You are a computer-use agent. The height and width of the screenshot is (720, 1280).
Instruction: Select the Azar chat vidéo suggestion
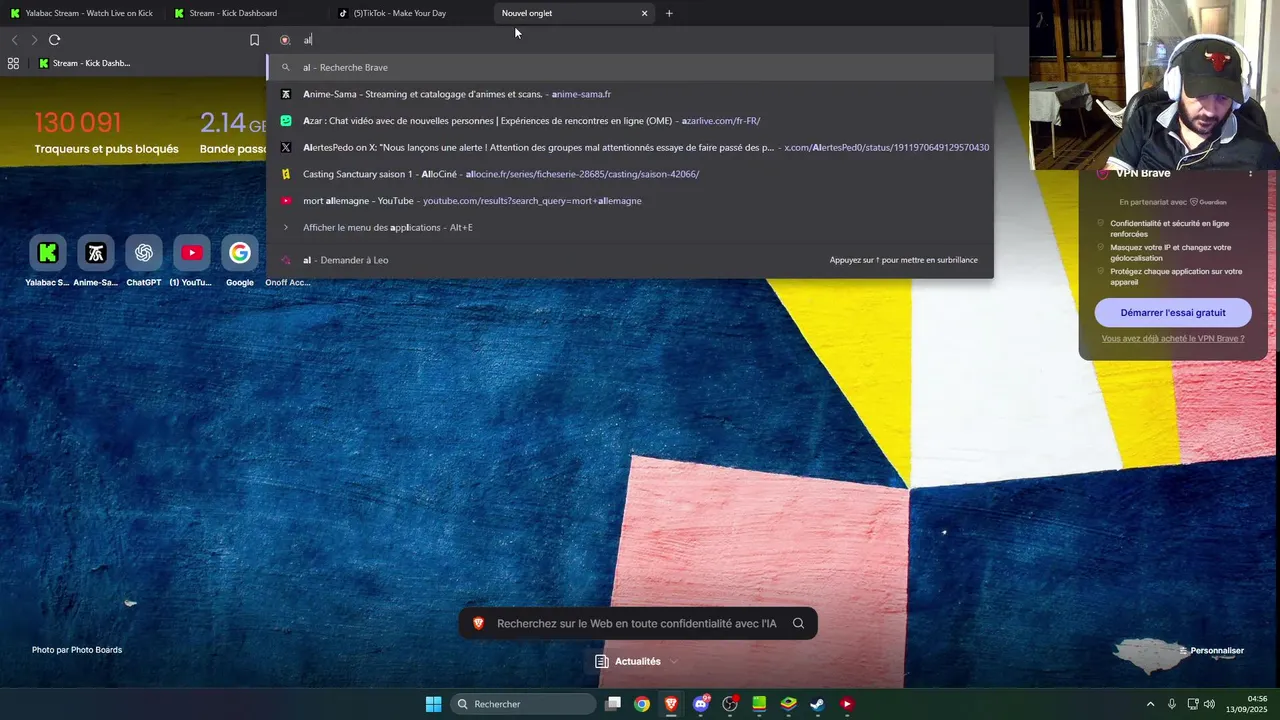630,121
